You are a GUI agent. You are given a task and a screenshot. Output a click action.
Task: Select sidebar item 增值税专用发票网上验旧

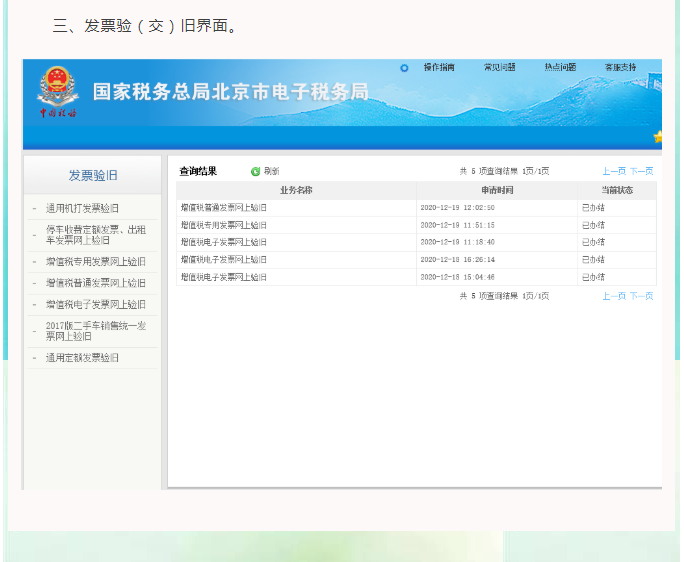click(96, 262)
